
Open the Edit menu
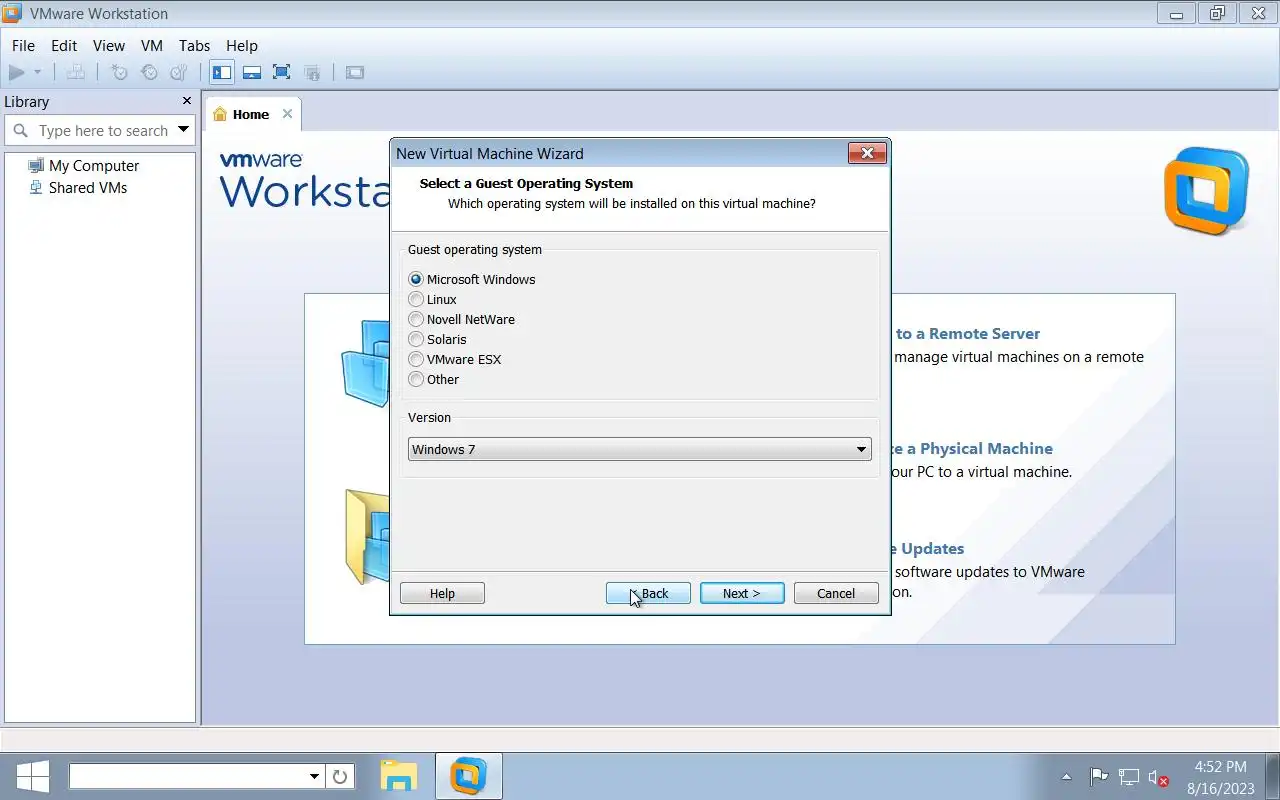[x=64, y=46]
